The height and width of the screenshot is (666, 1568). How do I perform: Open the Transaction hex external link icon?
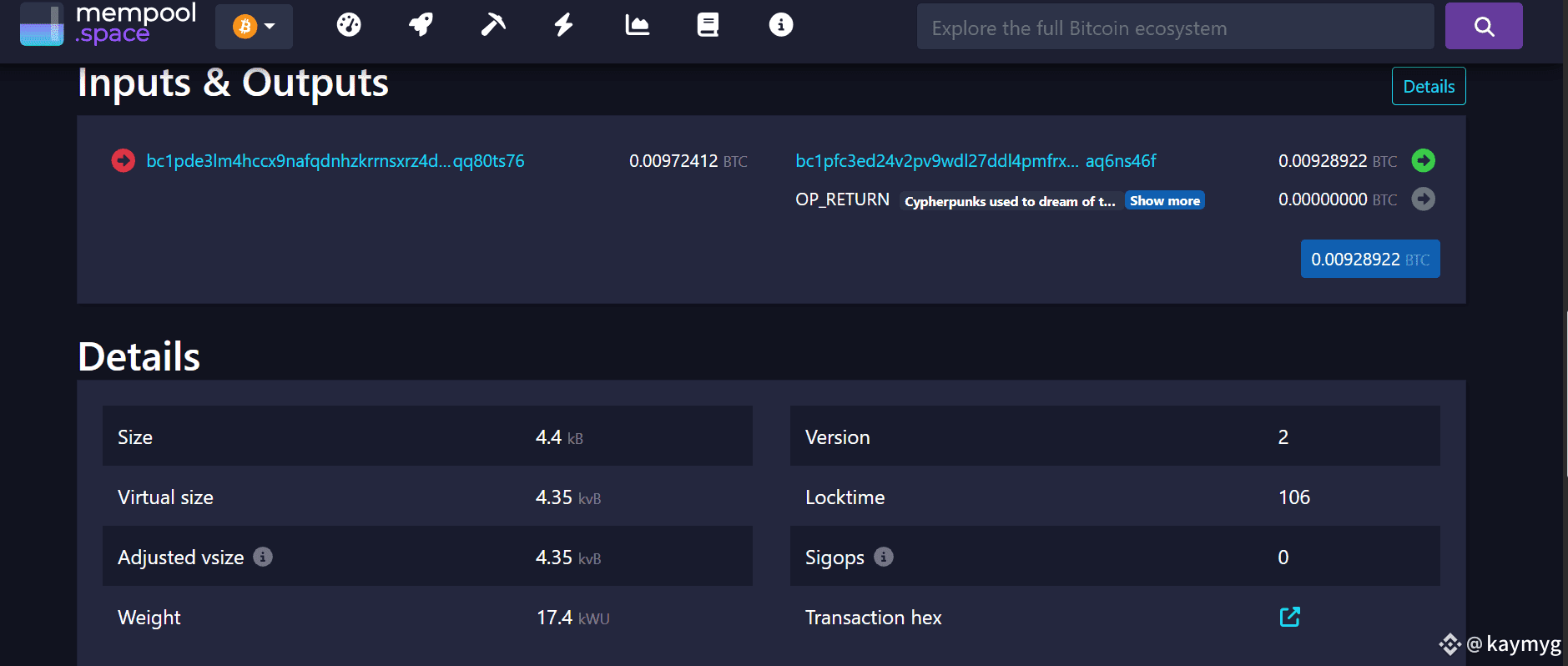pos(1289,617)
